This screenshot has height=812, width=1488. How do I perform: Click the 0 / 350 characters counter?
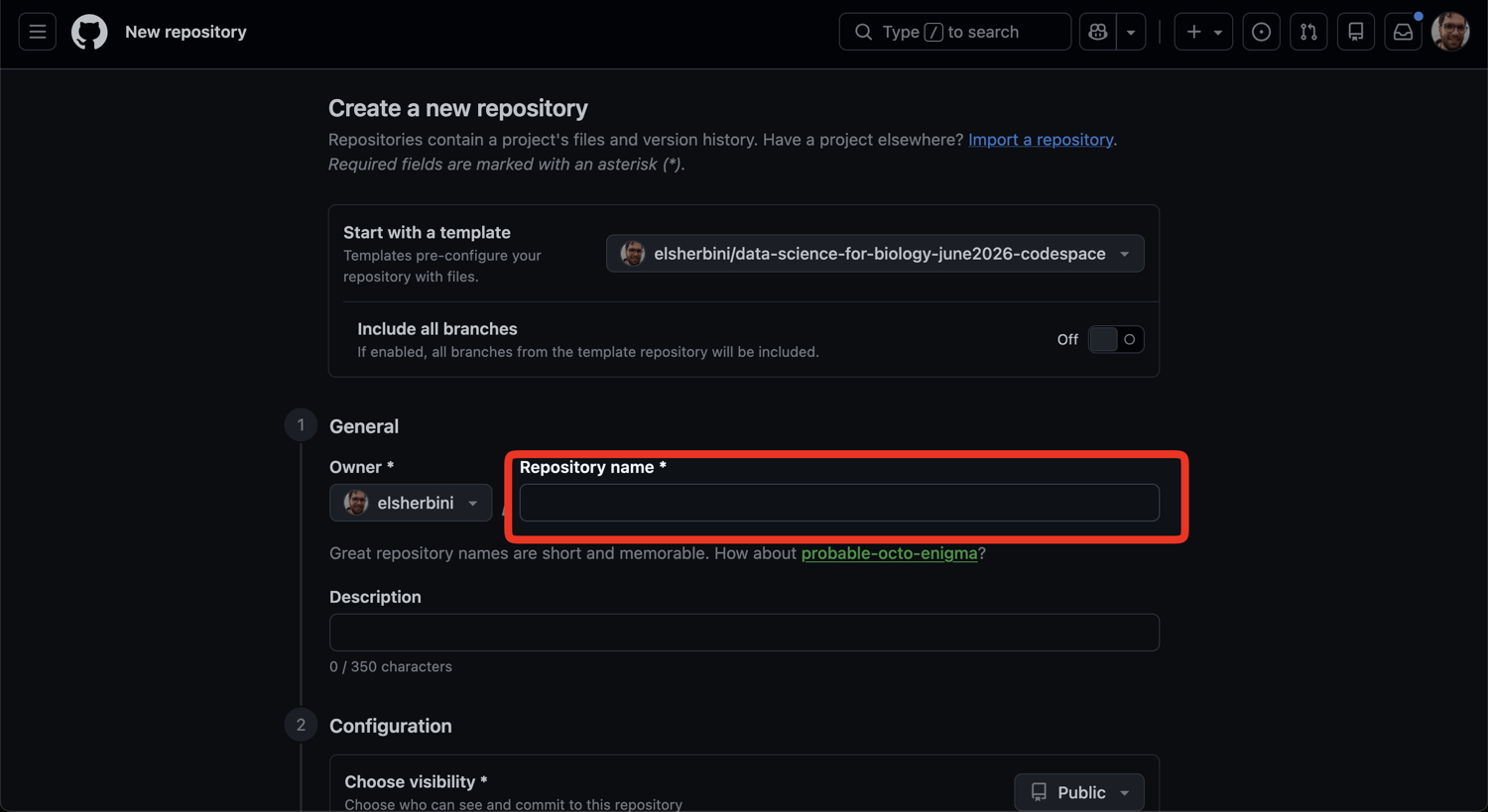[391, 667]
